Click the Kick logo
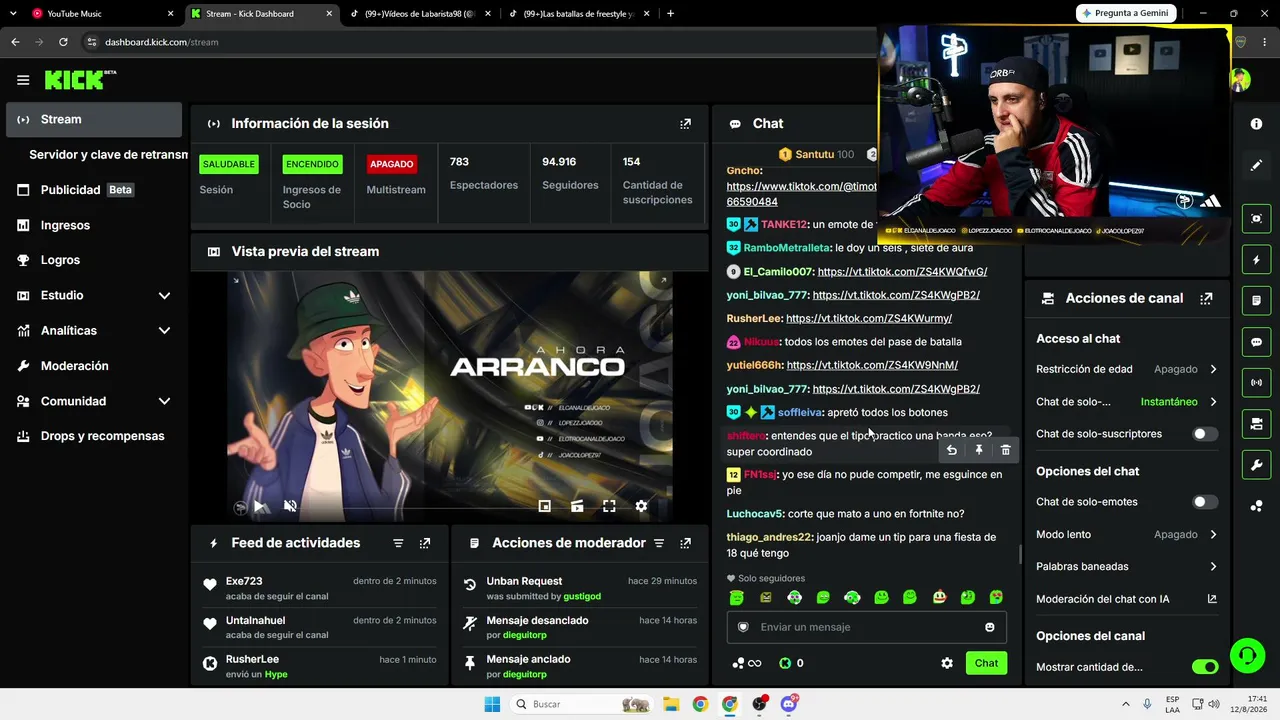Image resolution: width=1280 pixels, height=720 pixels. (x=80, y=80)
